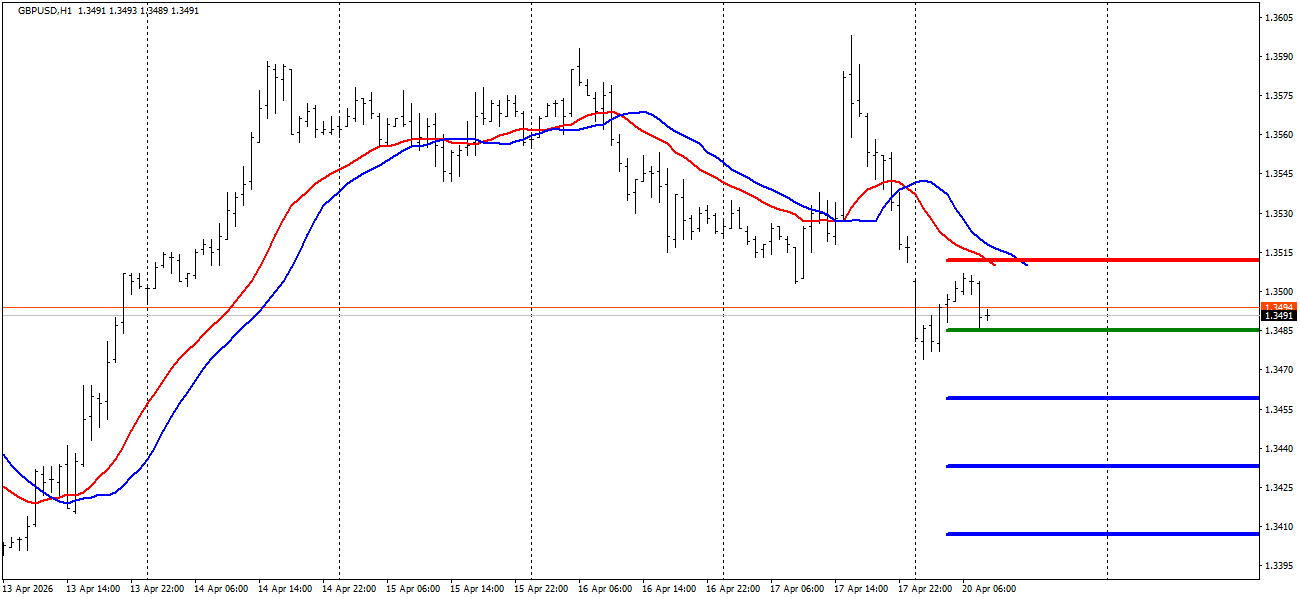Click the 14 Apr 14:00 time label
The height and width of the screenshot is (600, 1300).
pos(285,589)
